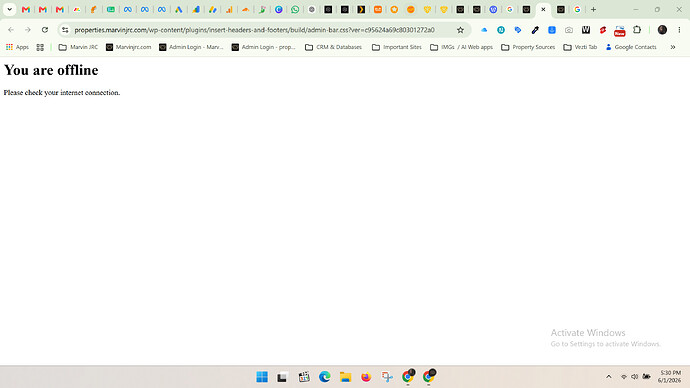
Task: Open the Admin Login - prop... bookmark
Action: (x=264, y=47)
